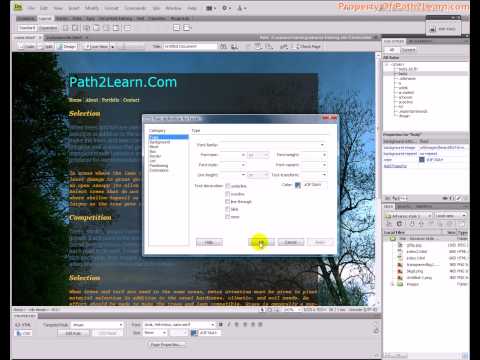The height and width of the screenshot is (360, 480).
Task: Click the Page Properties button
Action: coord(166,344)
